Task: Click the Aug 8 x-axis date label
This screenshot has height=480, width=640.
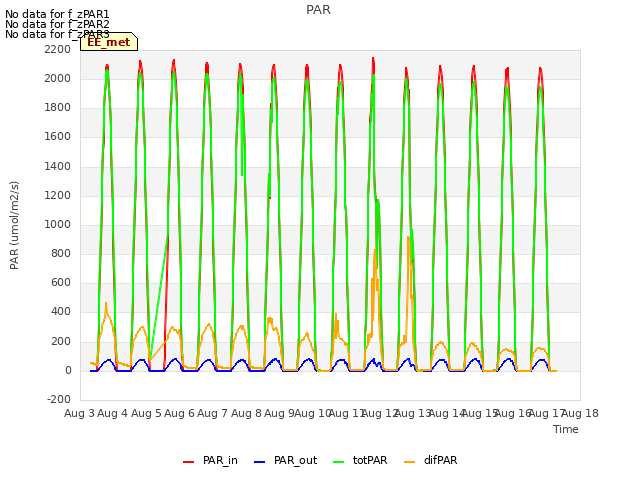Action: tap(246, 413)
